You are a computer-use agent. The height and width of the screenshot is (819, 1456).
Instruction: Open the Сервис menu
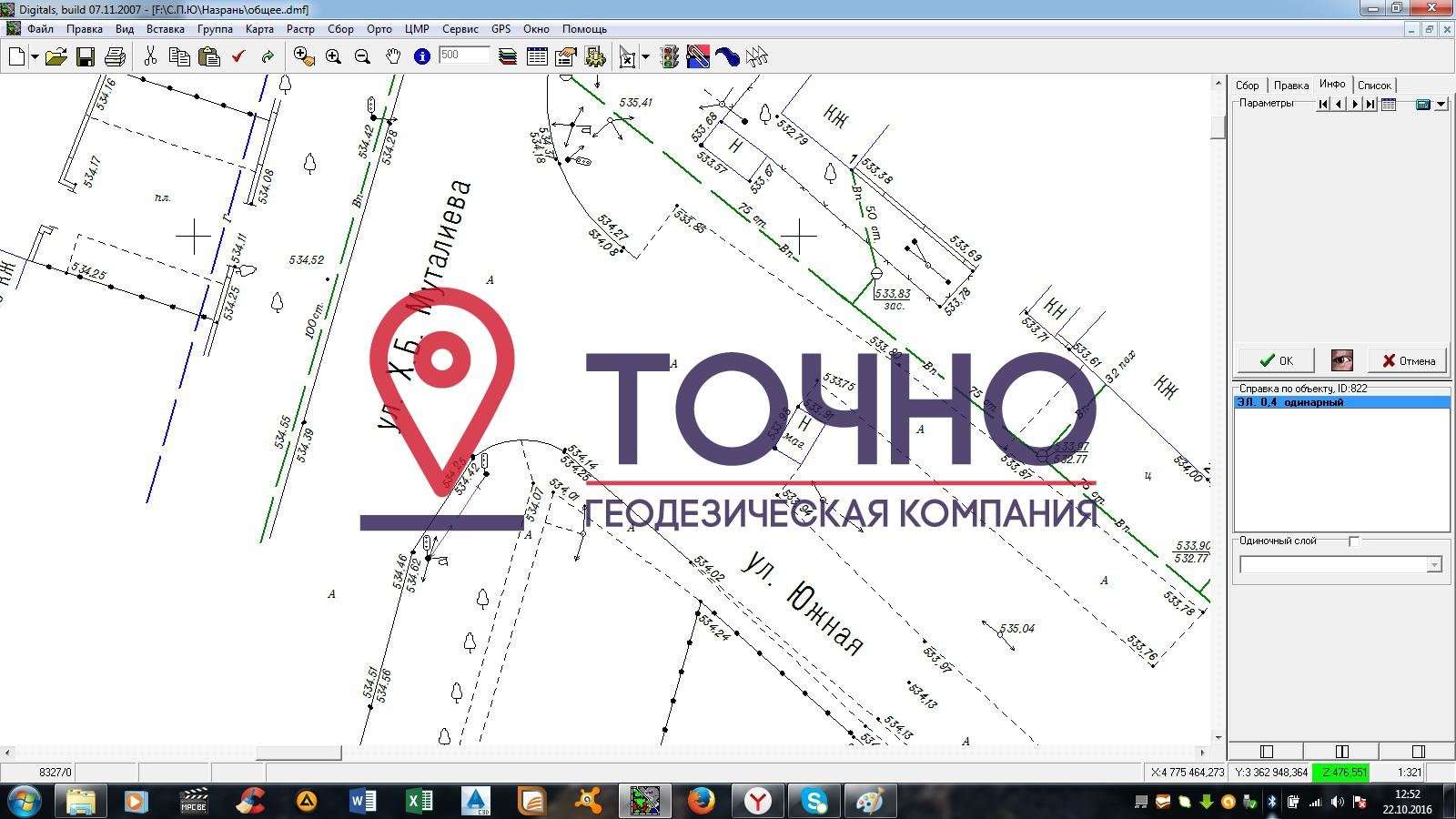click(x=460, y=29)
